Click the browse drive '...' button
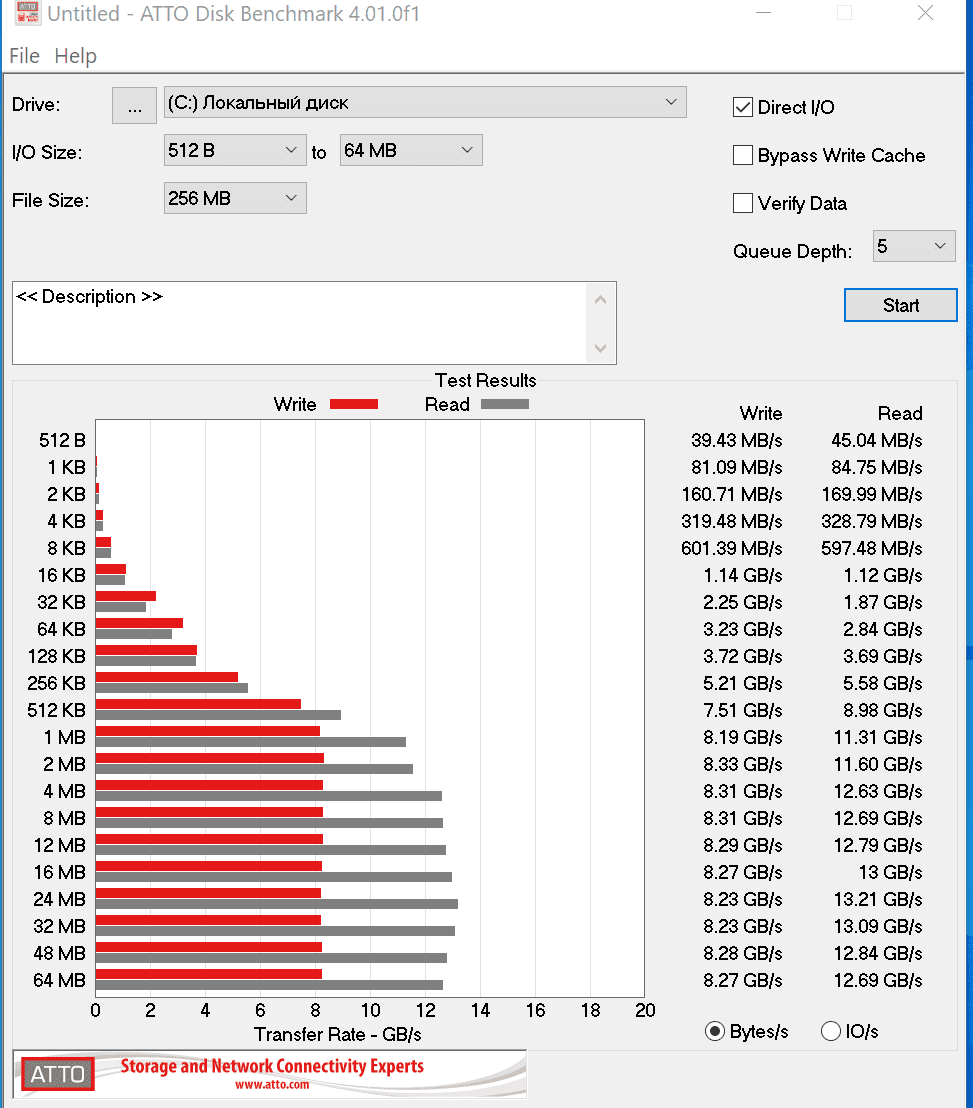This screenshot has width=973, height=1108. click(x=134, y=105)
